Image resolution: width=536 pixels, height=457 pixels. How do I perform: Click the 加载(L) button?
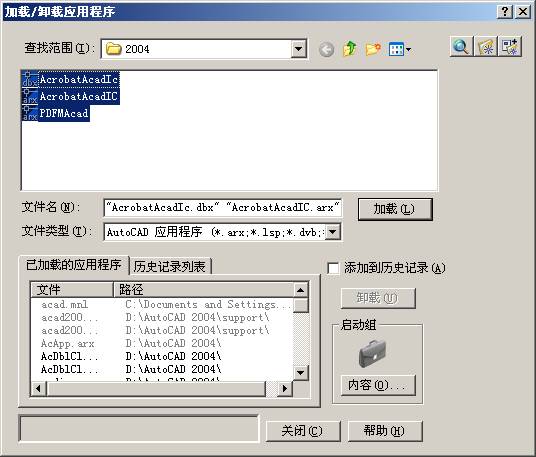395,209
